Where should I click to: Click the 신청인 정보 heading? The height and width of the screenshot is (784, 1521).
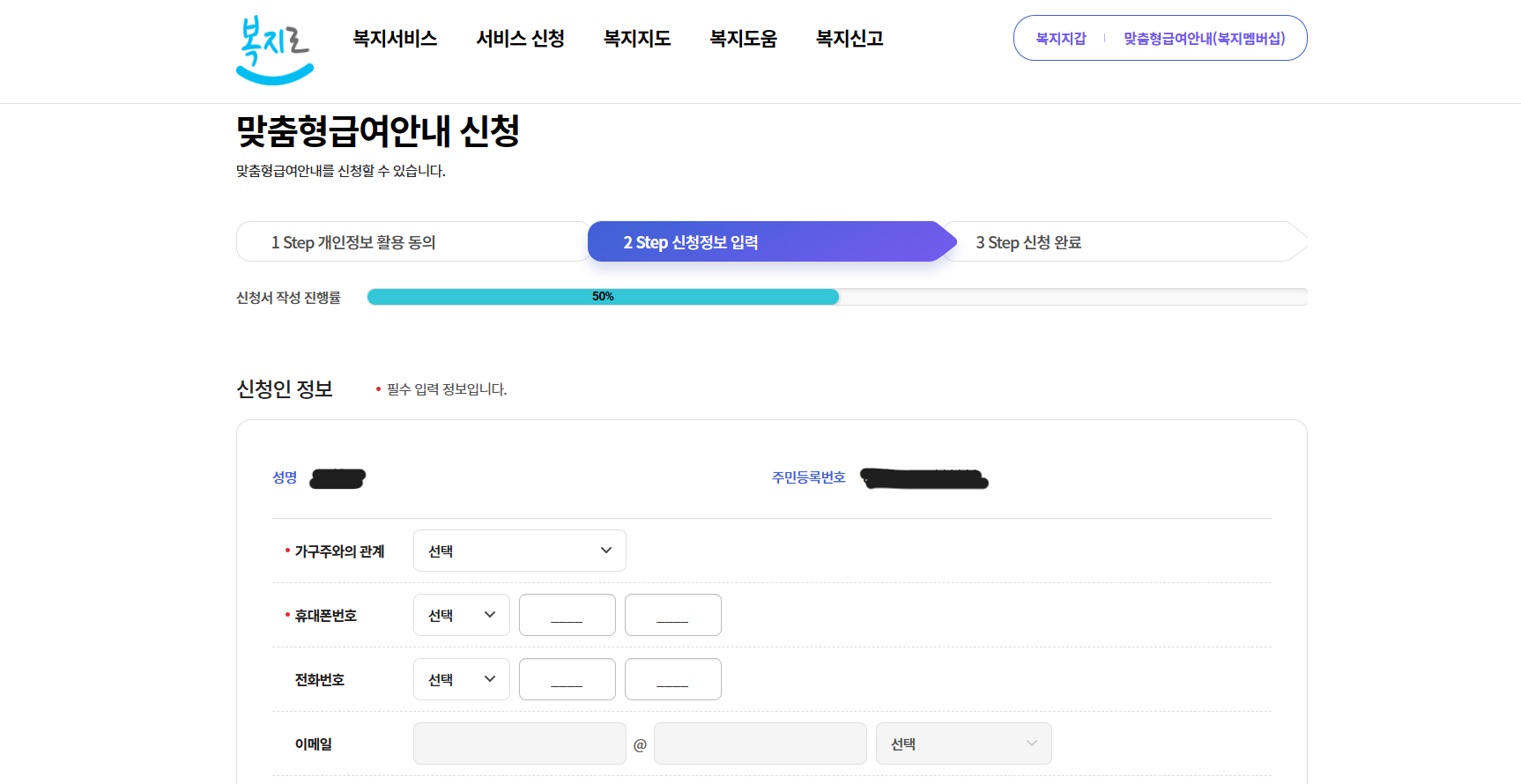click(x=285, y=388)
